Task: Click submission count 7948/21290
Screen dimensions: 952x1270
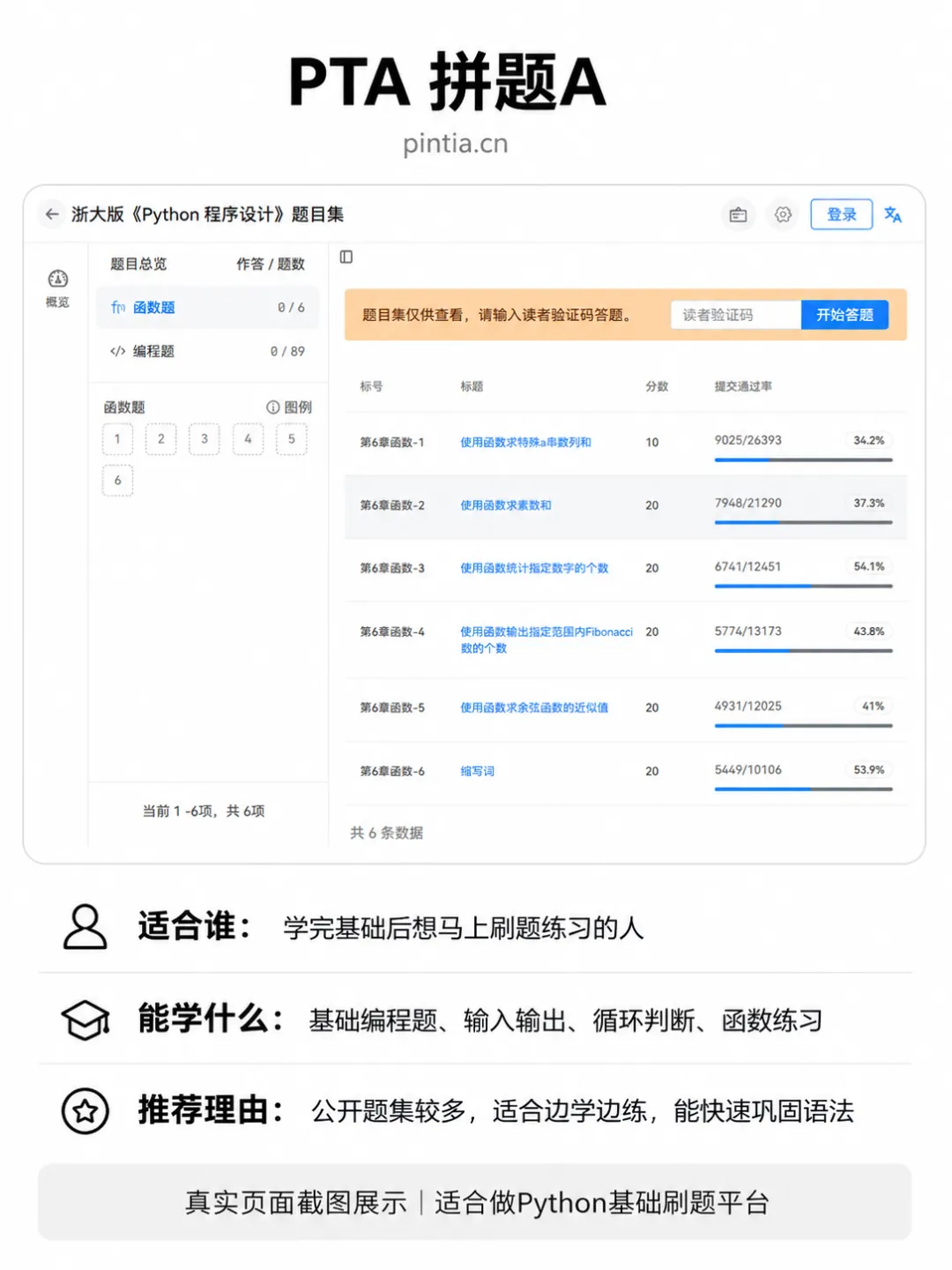Action: 747,503
